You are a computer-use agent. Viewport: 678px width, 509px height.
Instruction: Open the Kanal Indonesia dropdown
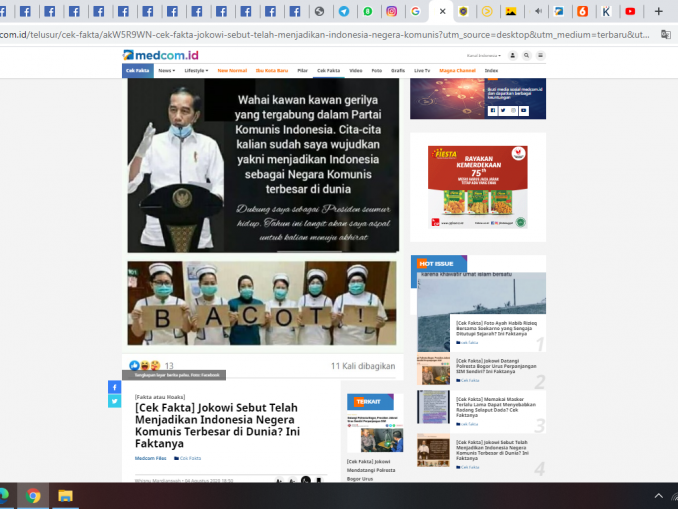click(x=483, y=55)
